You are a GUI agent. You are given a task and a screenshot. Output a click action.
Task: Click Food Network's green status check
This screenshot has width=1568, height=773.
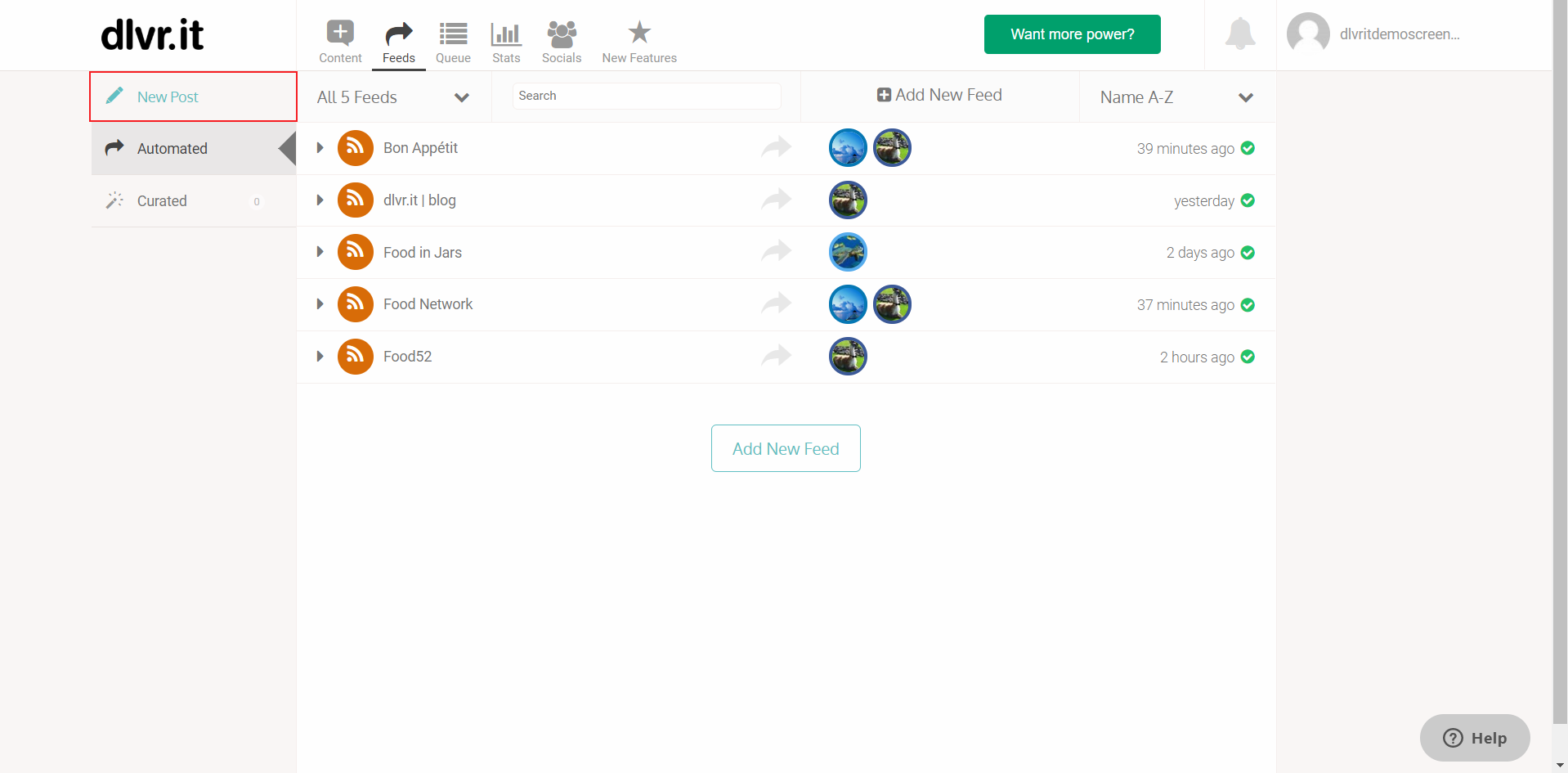(1248, 305)
